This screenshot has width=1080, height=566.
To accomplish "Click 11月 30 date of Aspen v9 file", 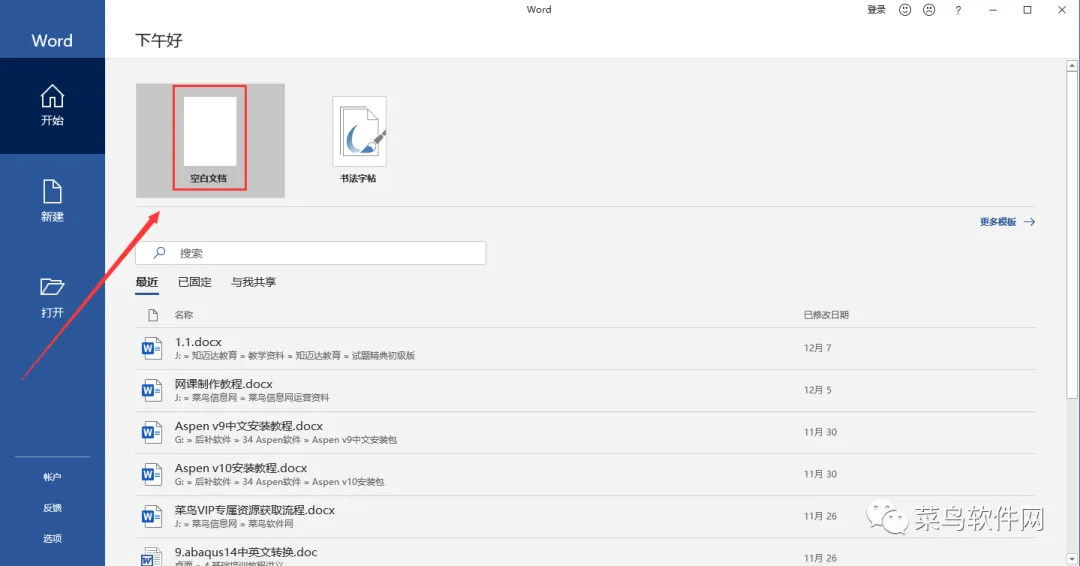I will [x=820, y=432].
